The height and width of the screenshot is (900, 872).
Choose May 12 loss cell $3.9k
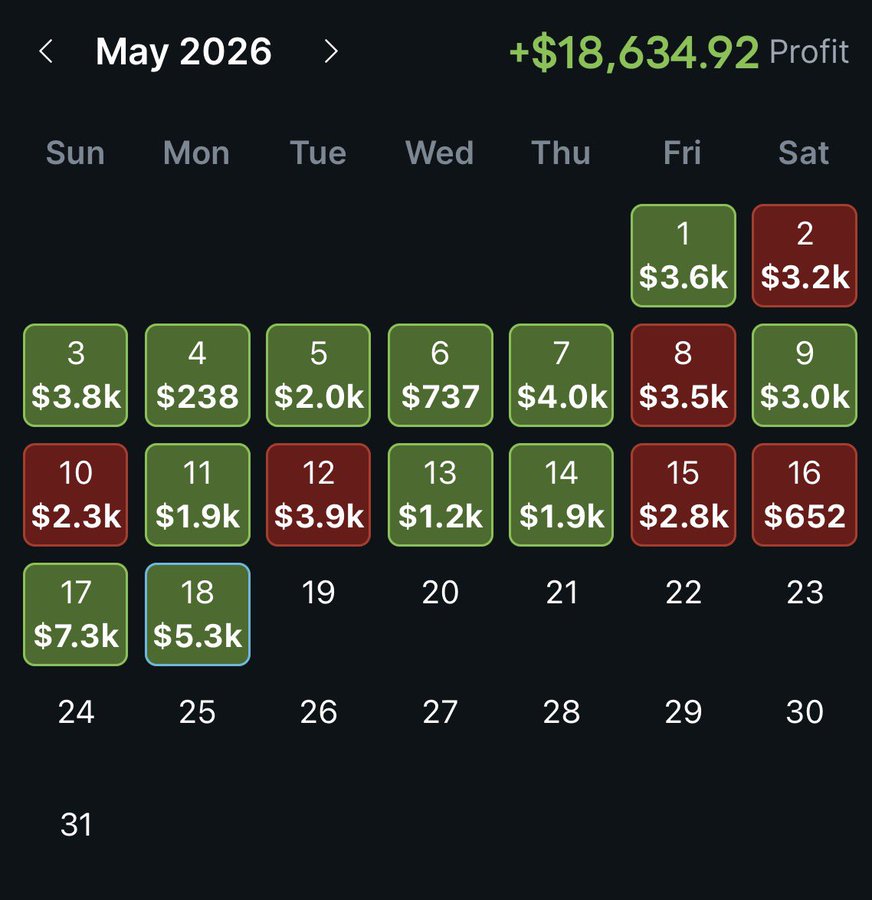319,495
